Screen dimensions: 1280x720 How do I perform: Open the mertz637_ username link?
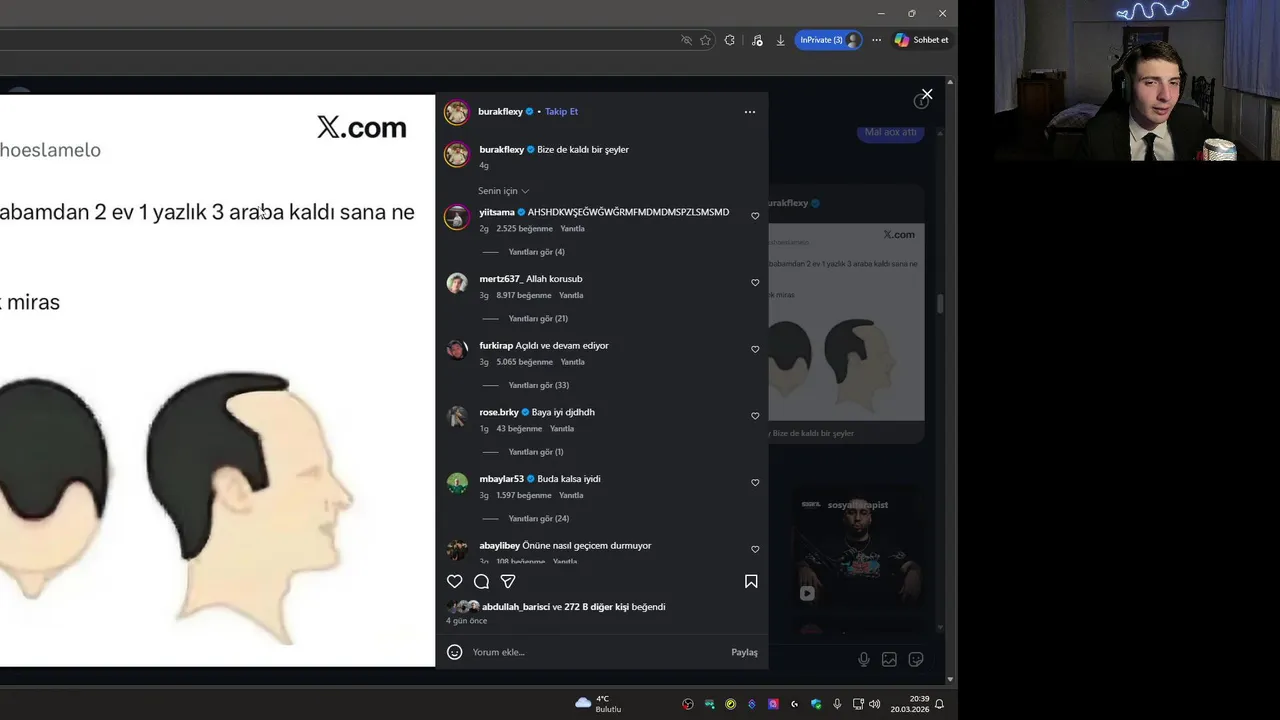pyautogui.click(x=501, y=279)
